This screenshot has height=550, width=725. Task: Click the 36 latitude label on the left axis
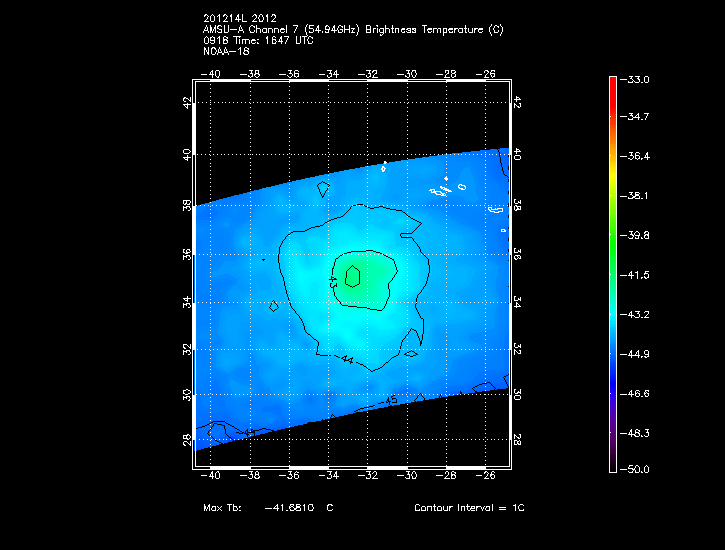click(x=187, y=254)
